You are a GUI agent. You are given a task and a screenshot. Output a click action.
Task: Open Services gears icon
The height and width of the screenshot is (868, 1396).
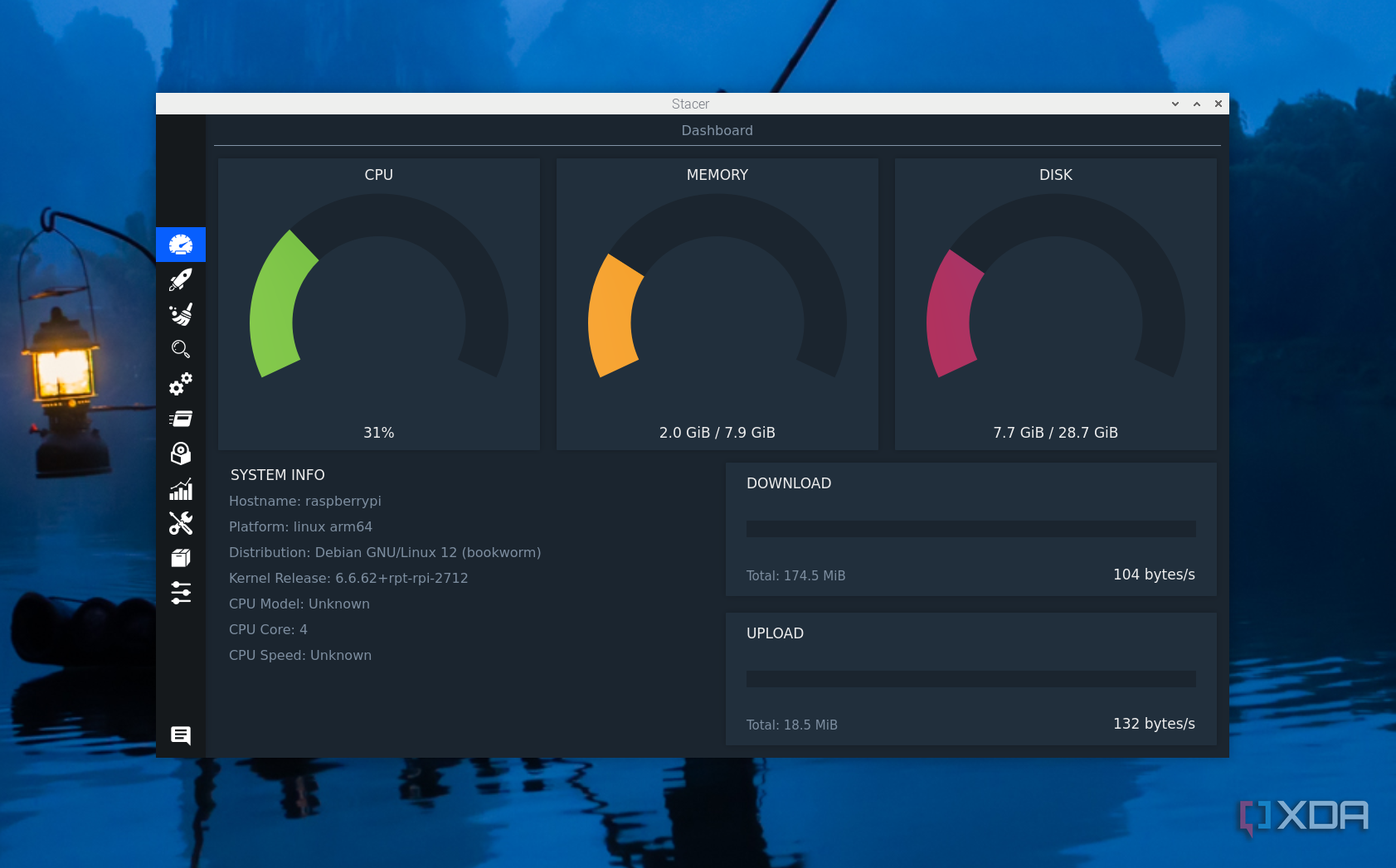(x=181, y=384)
